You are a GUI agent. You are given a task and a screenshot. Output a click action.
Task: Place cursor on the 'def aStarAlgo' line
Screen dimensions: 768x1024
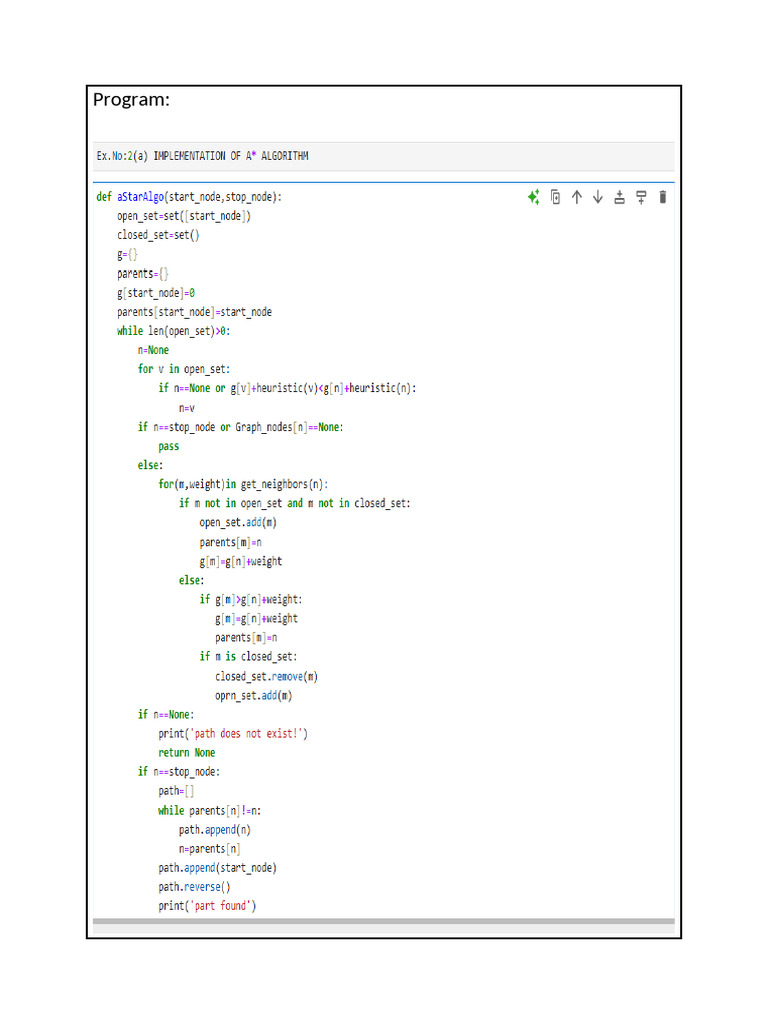coord(189,197)
